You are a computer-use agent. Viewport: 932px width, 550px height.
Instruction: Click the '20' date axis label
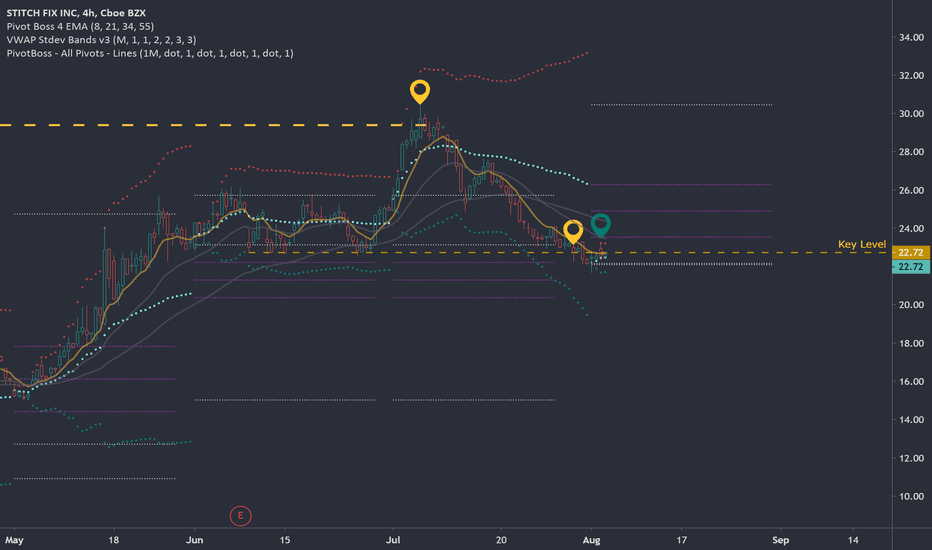click(501, 540)
